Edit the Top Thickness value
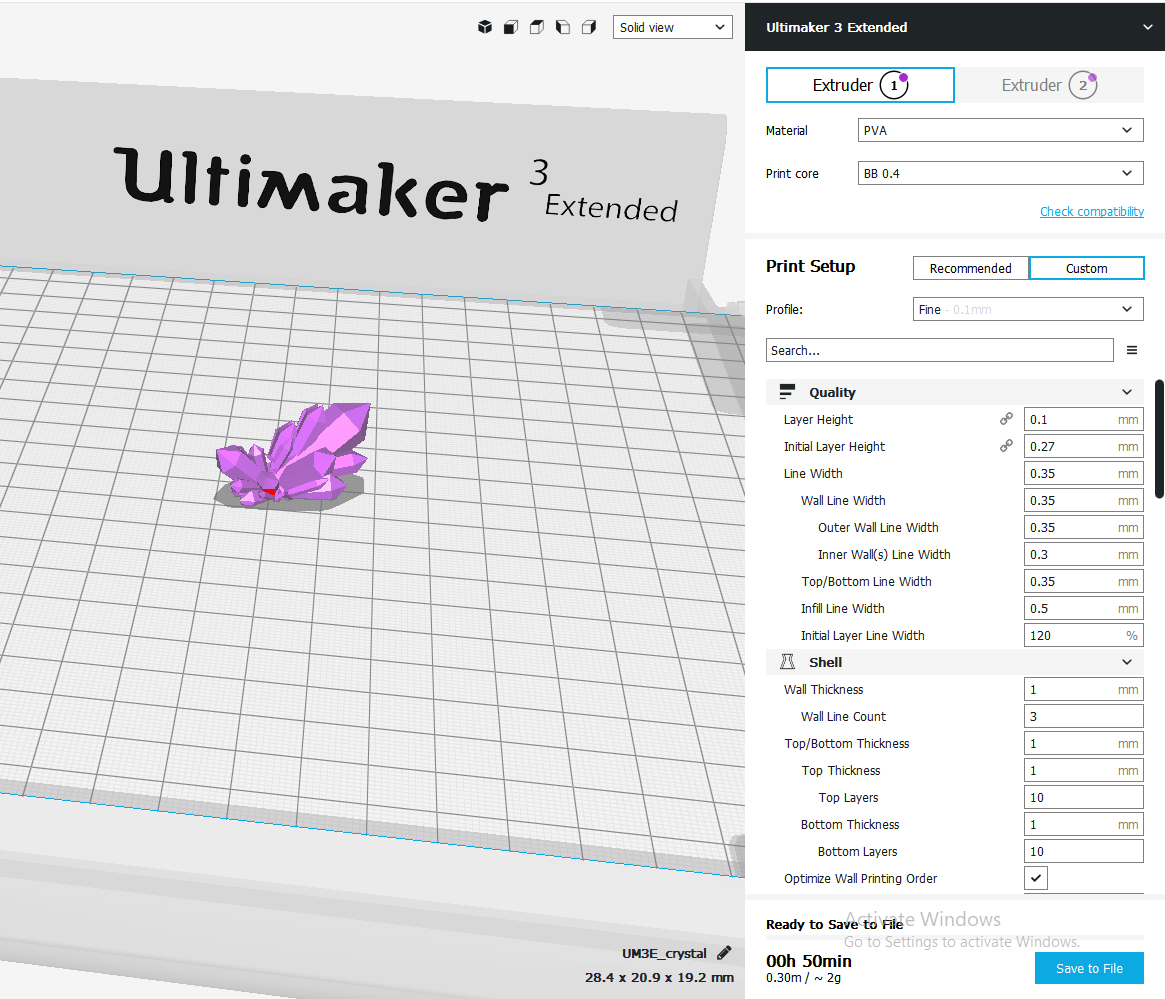1165x999 pixels. click(1083, 770)
